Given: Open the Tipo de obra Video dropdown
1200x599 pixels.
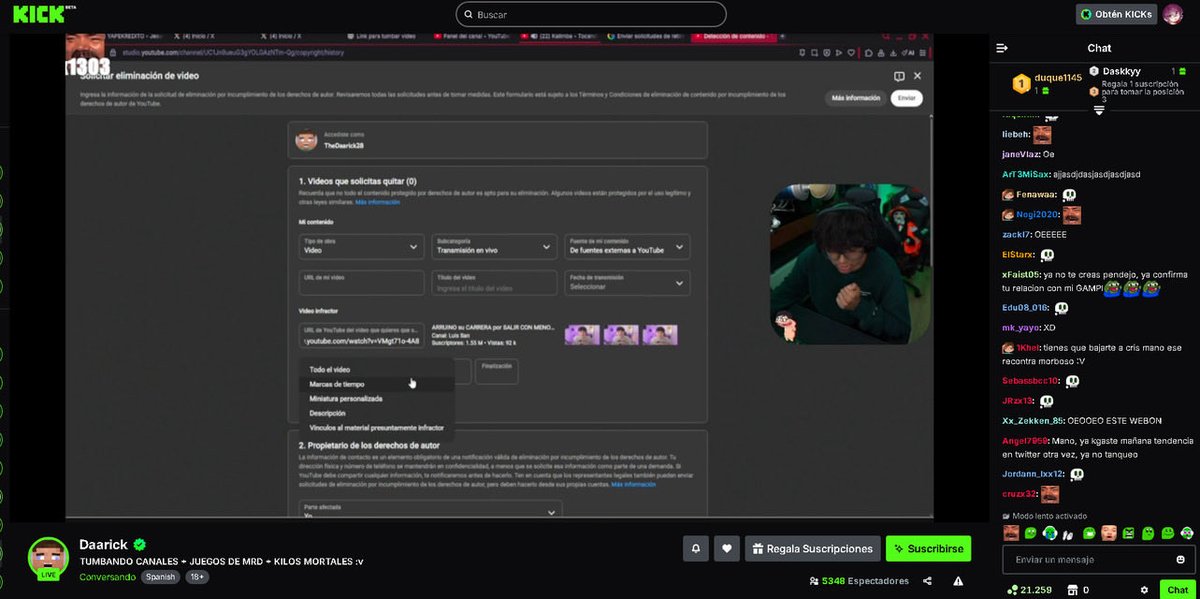Looking at the screenshot, I should (x=361, y=247).
